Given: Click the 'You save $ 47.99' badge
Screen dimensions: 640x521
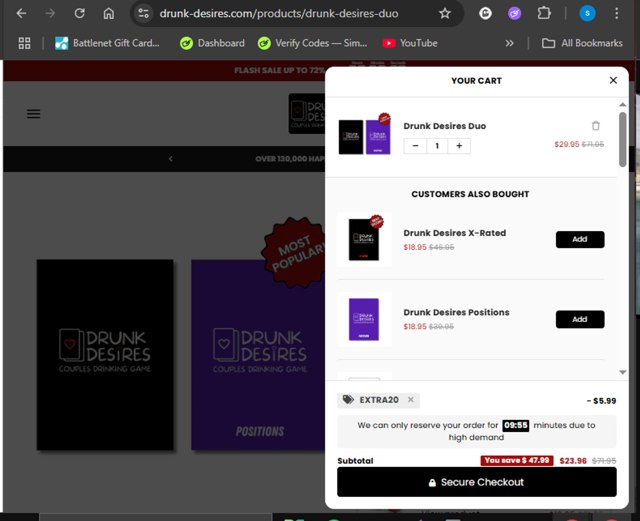Looking at the screenshot, I should 517,460.
